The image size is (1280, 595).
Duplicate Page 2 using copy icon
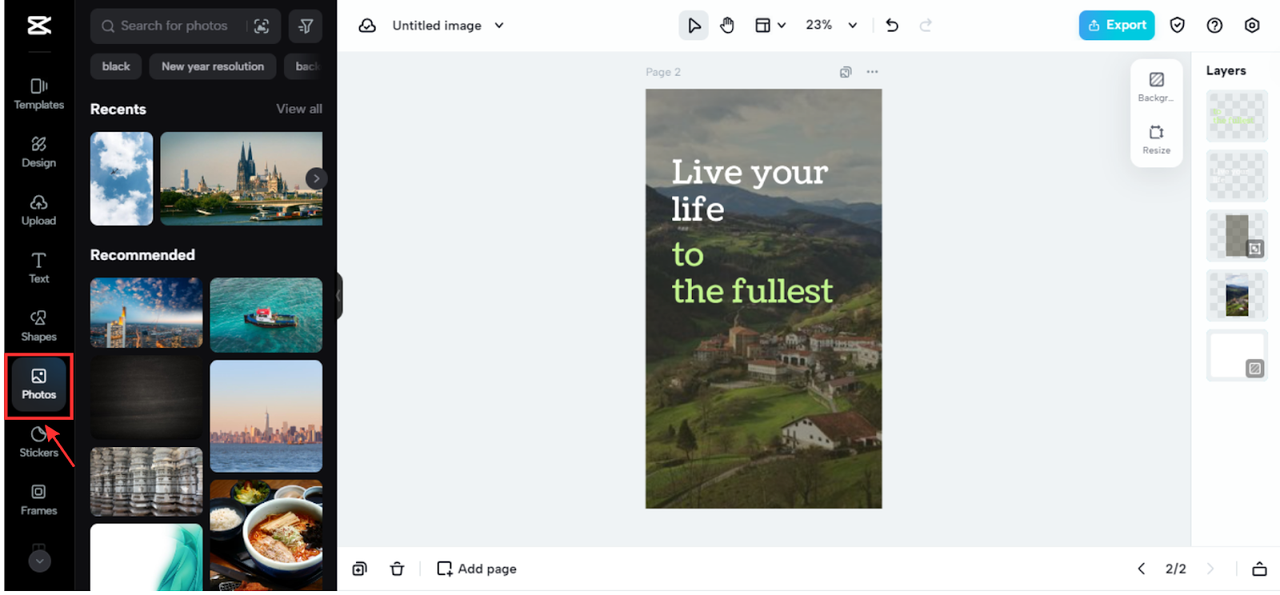[x=846, y=72]
